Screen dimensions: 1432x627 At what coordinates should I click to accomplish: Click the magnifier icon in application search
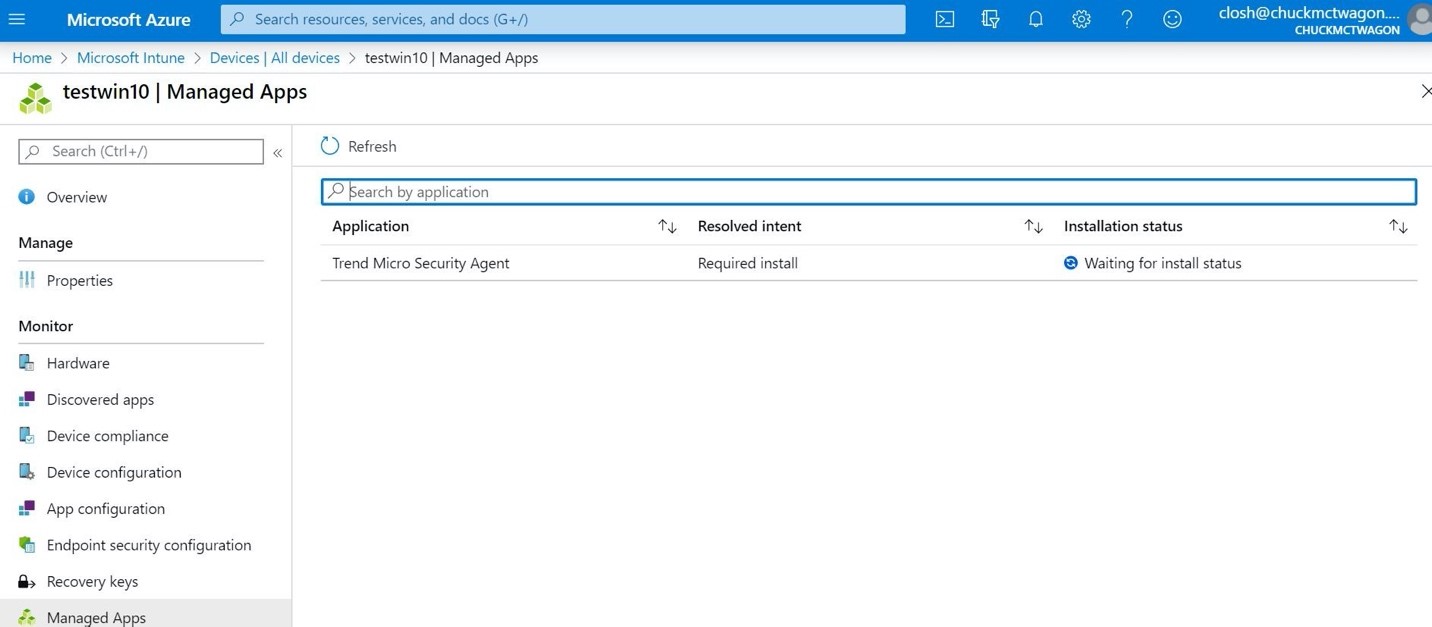pyautogui.click(x=336, y=191)
